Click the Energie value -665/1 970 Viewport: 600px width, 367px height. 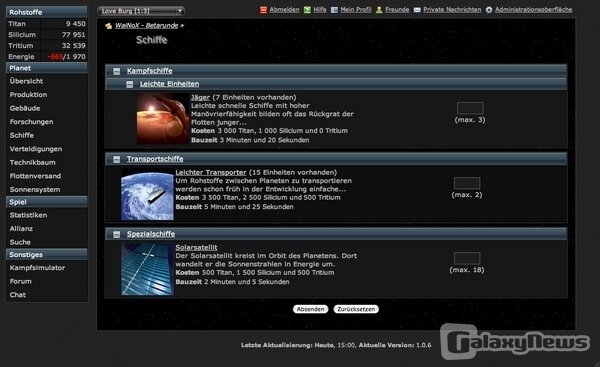(x=67, y=57)
